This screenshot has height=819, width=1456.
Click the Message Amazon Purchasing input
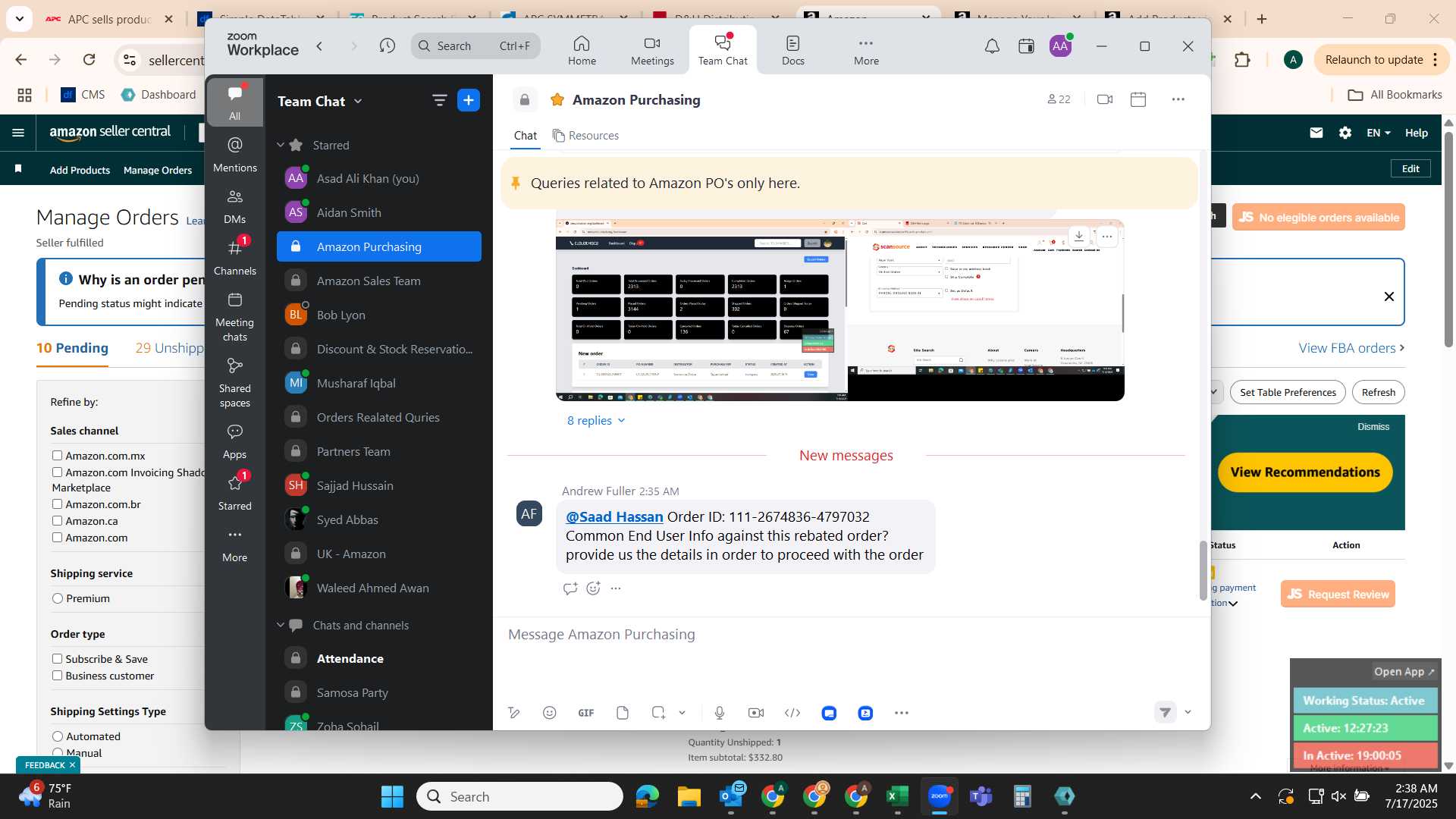[x=849, y=635]
